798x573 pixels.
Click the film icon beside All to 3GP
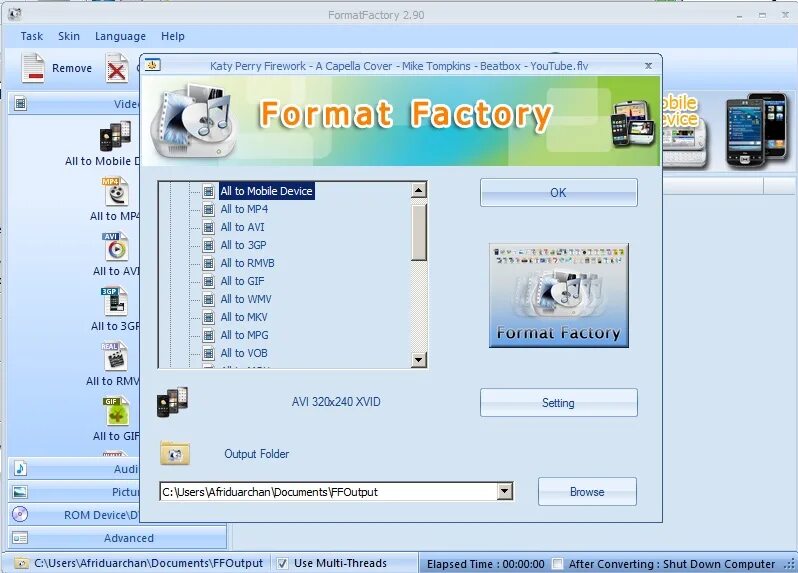pyautogui.click(x=208, y=245)
